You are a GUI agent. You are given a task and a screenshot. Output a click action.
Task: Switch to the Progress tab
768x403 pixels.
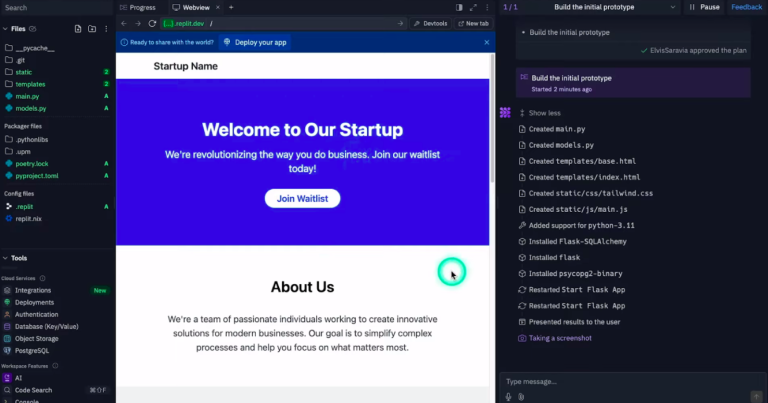[142, 7]
